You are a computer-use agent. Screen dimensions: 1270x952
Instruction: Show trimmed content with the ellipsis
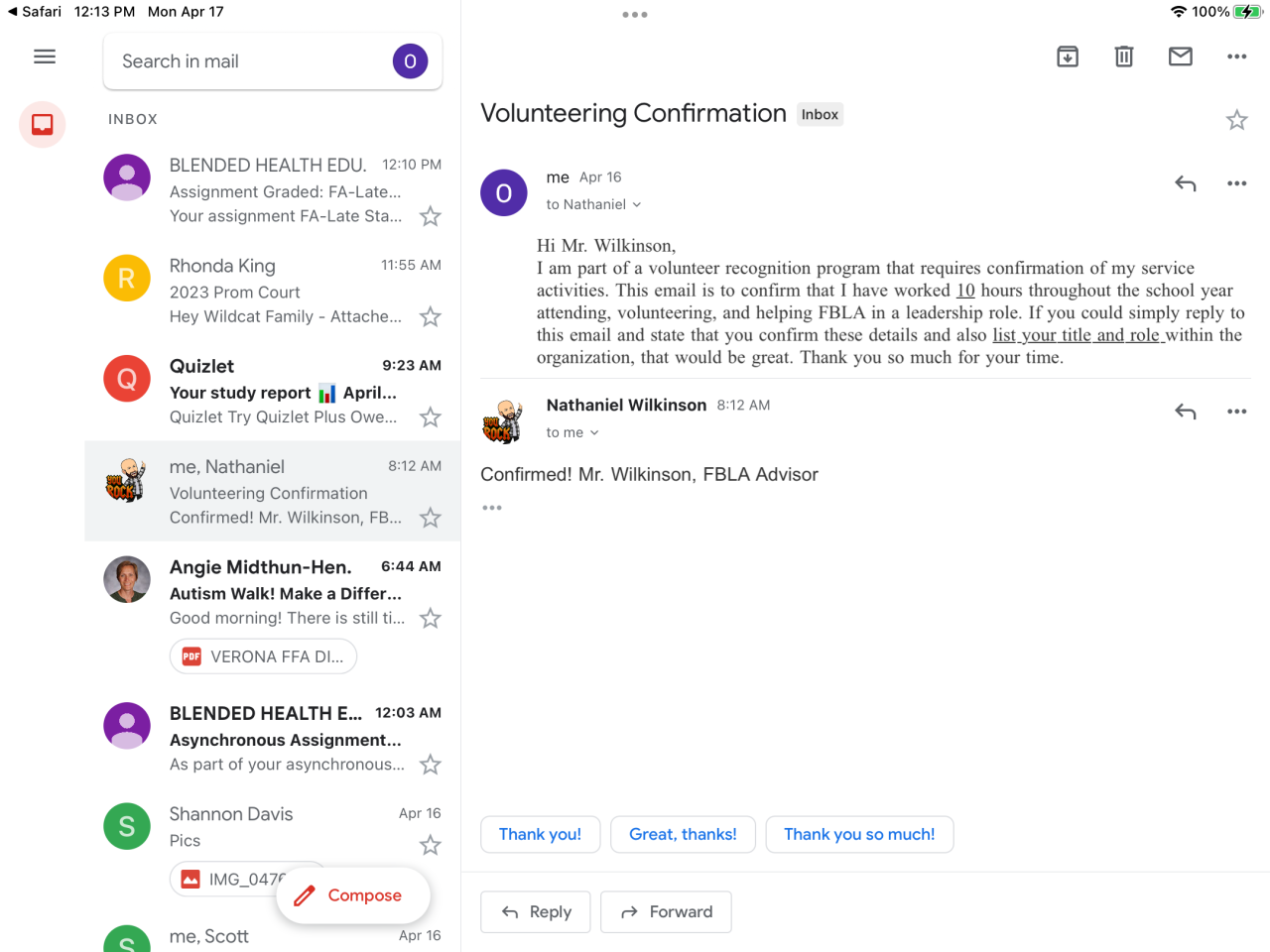coord(492,508)
